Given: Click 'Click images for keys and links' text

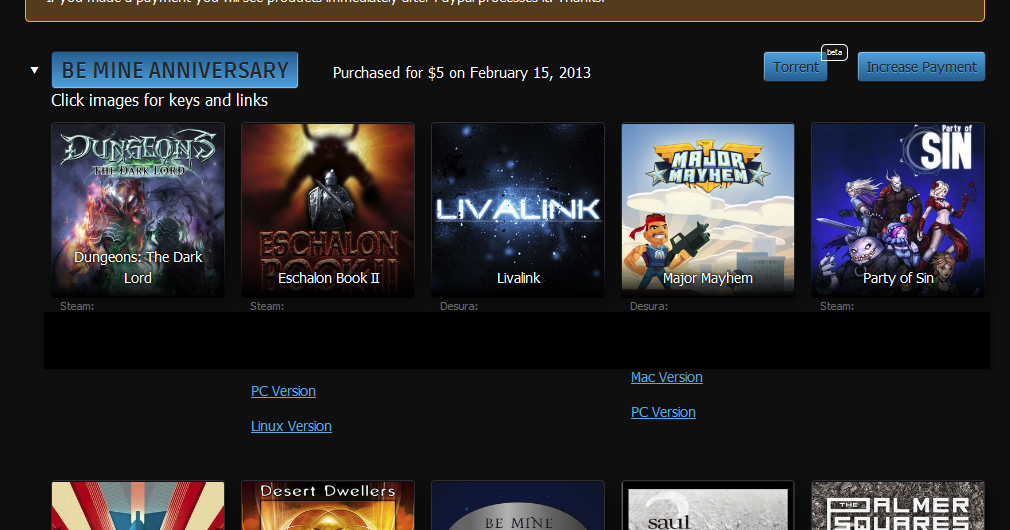Looking at the screenshot, I should pos(160,100).
